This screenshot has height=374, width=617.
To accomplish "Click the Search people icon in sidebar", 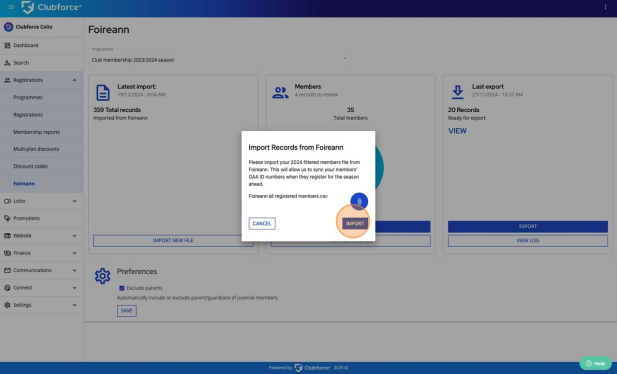I will 7,63.
